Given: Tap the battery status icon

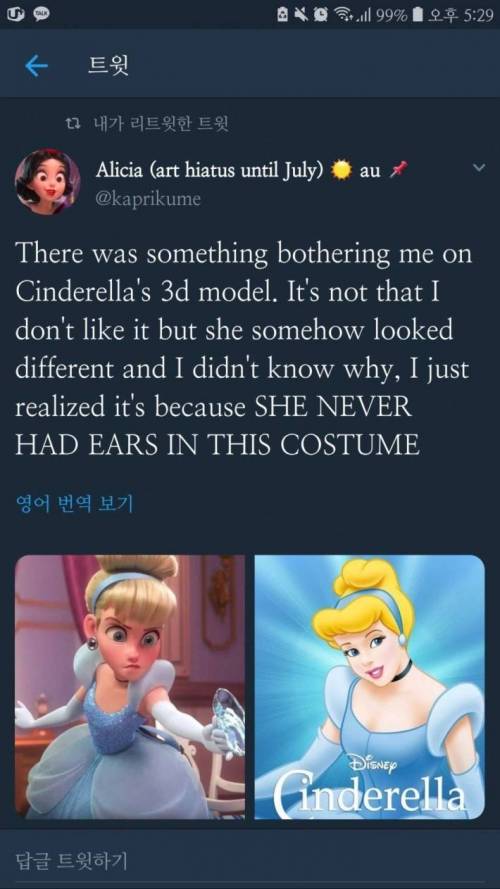Looking at the screenshot, I should pos(417,15).
